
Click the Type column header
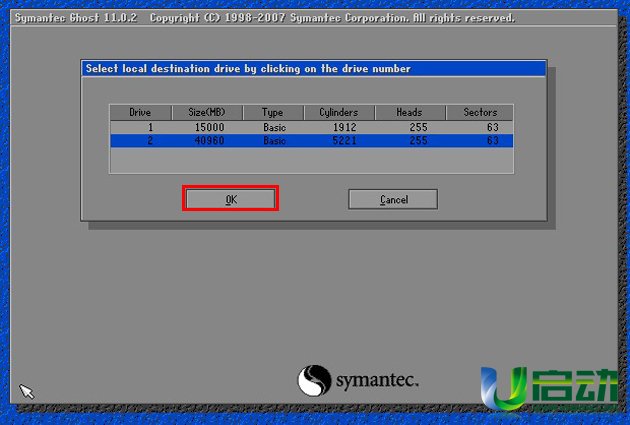pyautogui.click(x=273, y=112)
